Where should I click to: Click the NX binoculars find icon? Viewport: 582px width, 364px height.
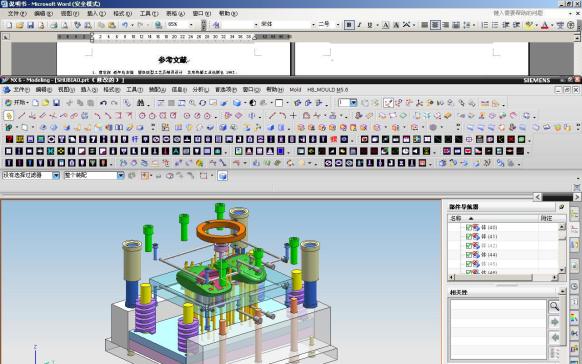tap(140, 103)
